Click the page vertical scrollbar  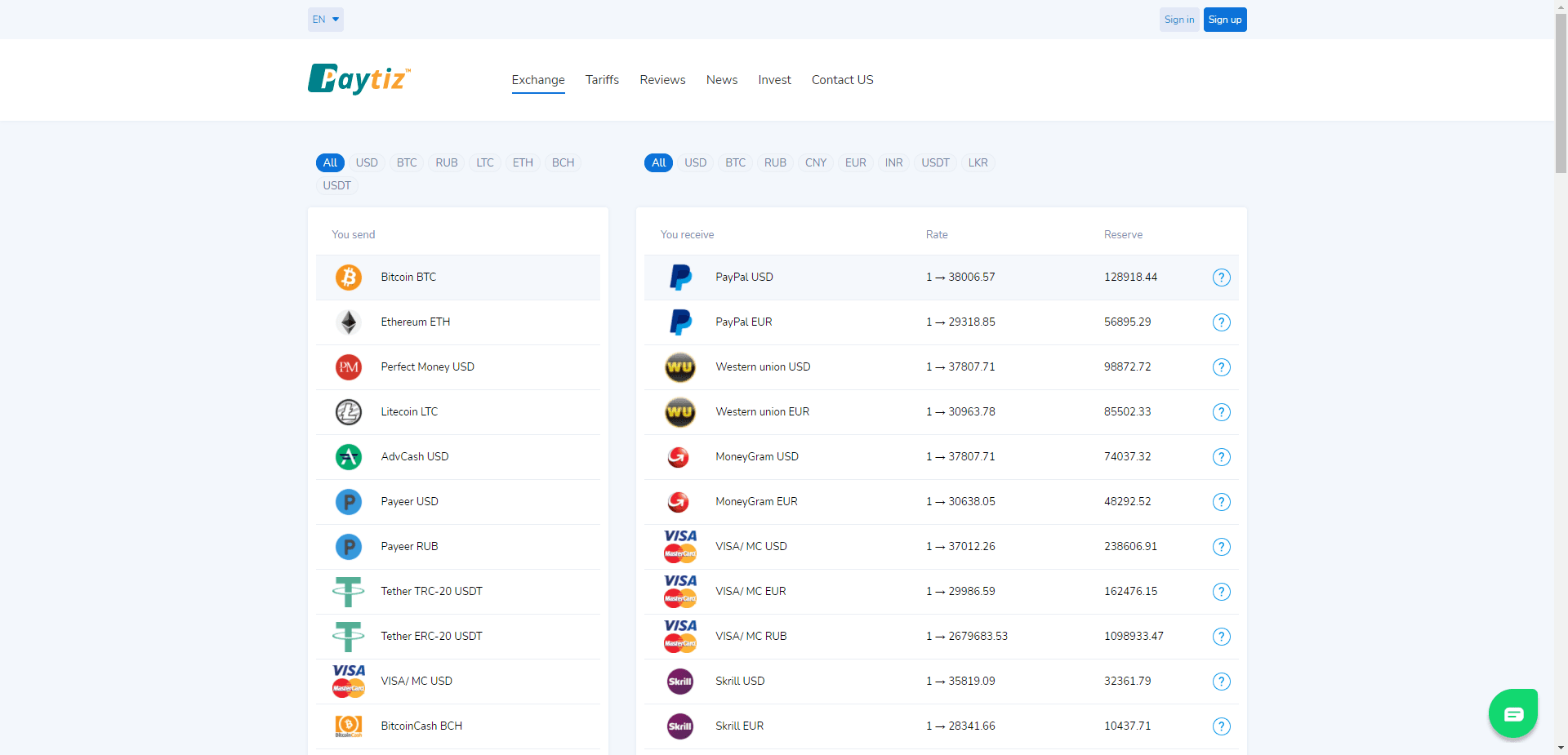[1561, 90]
